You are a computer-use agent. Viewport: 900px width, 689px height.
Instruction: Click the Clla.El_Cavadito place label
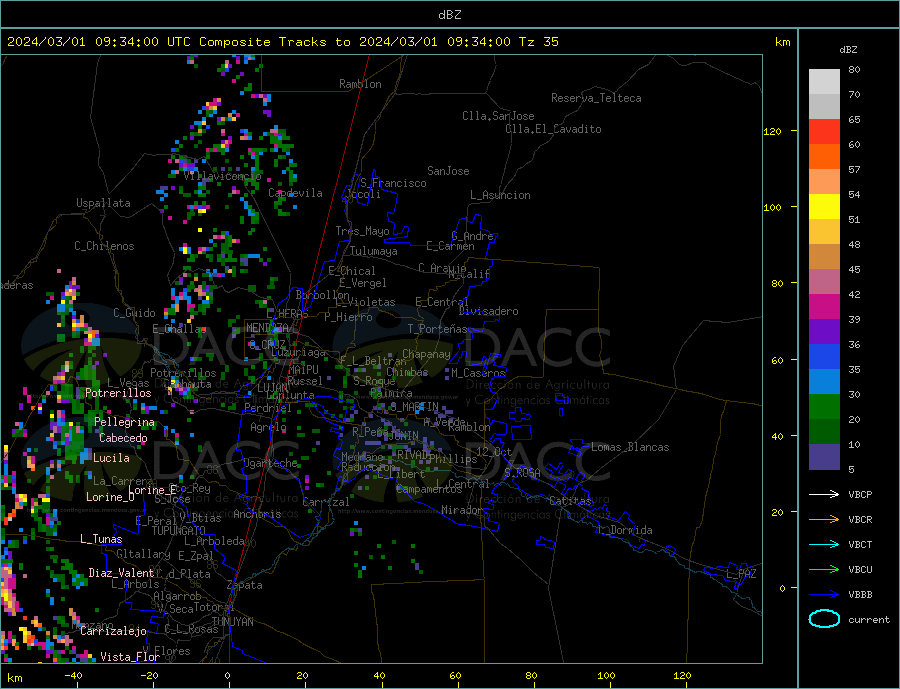(553, 129)
